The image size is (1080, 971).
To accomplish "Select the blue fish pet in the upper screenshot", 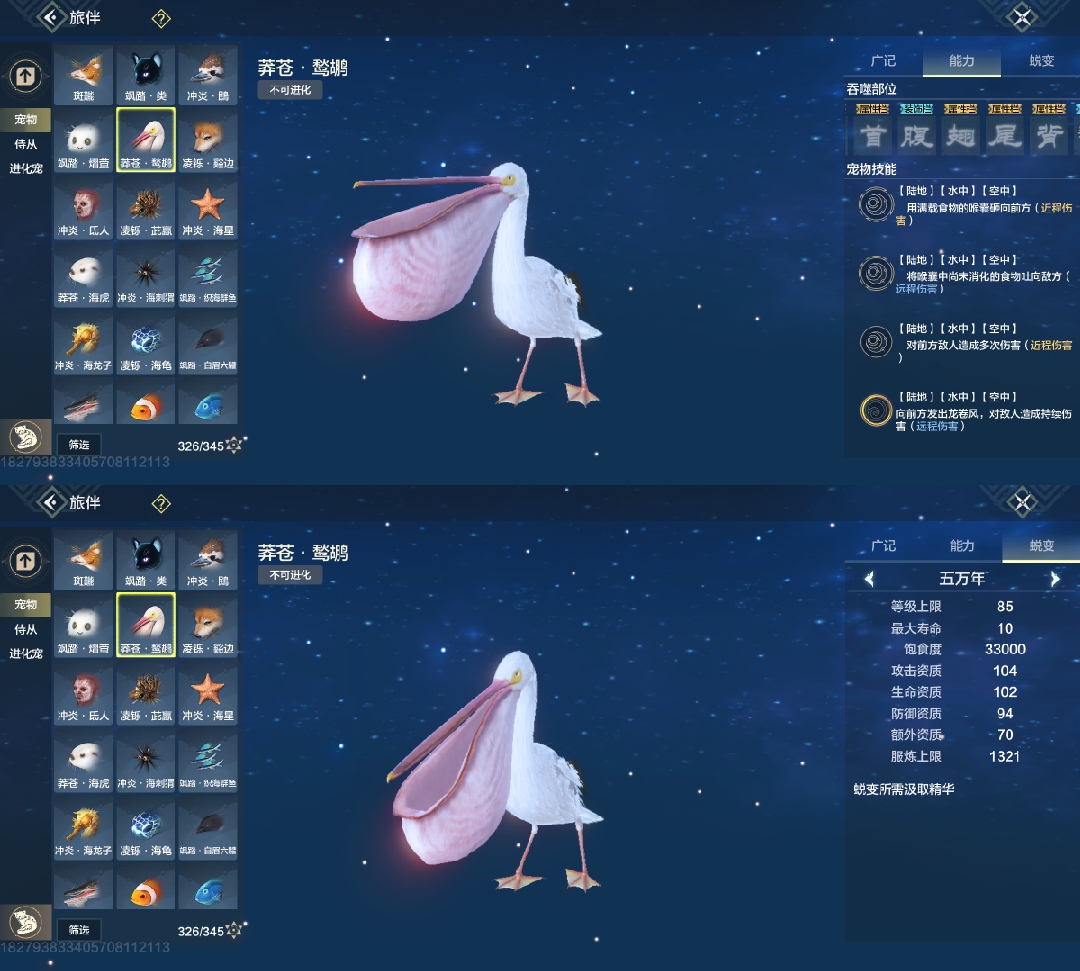I will [208, 403].
